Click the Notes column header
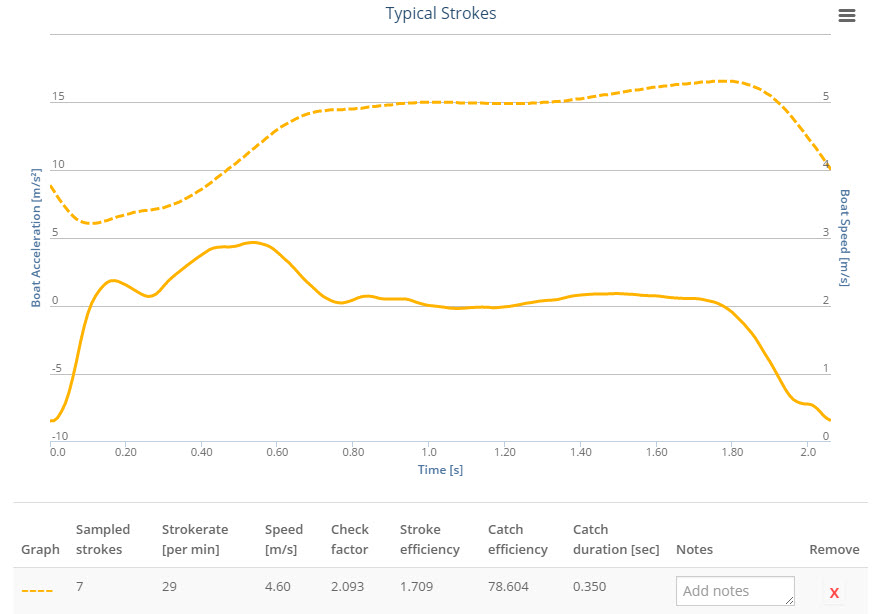The height and width of the screenshot is (614, 877). point(694,549)
